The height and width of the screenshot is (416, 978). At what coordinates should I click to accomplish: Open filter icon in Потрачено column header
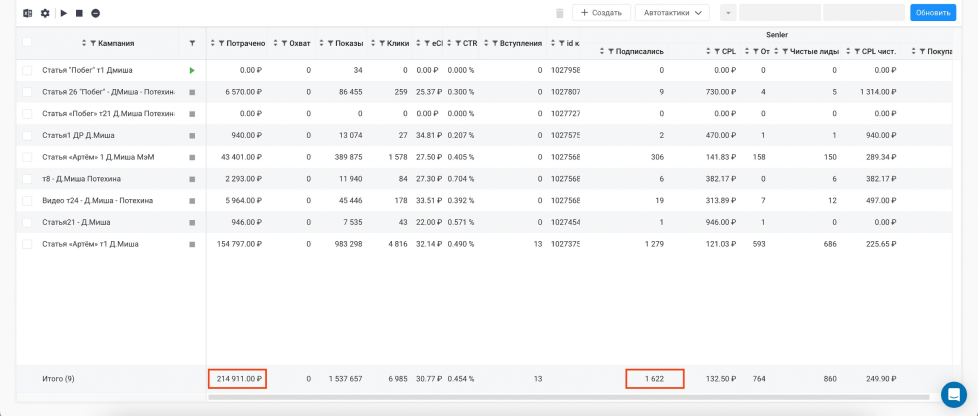coord(221,43)
